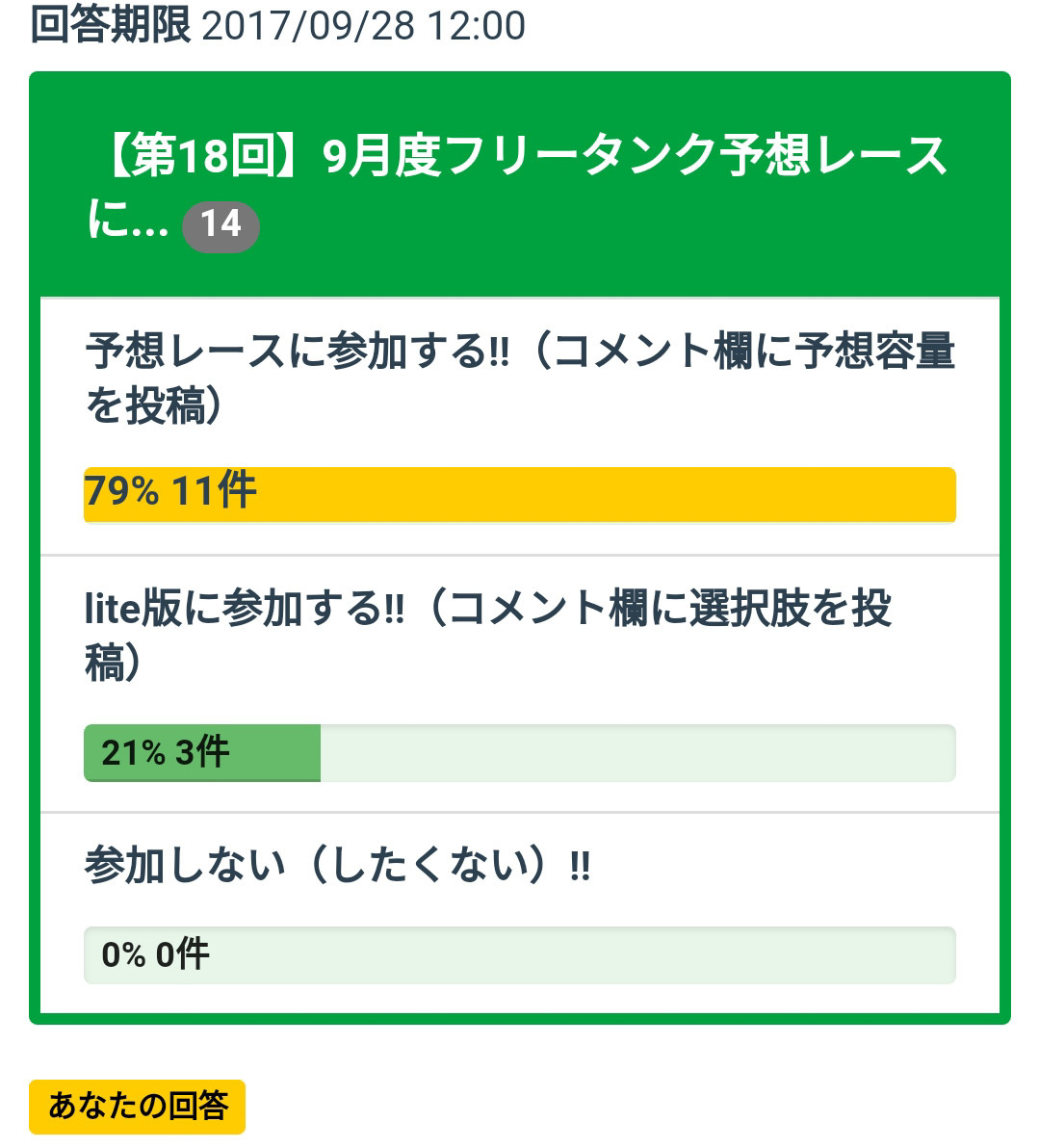Click the gray "14" count badge

[x=221, y=226]
